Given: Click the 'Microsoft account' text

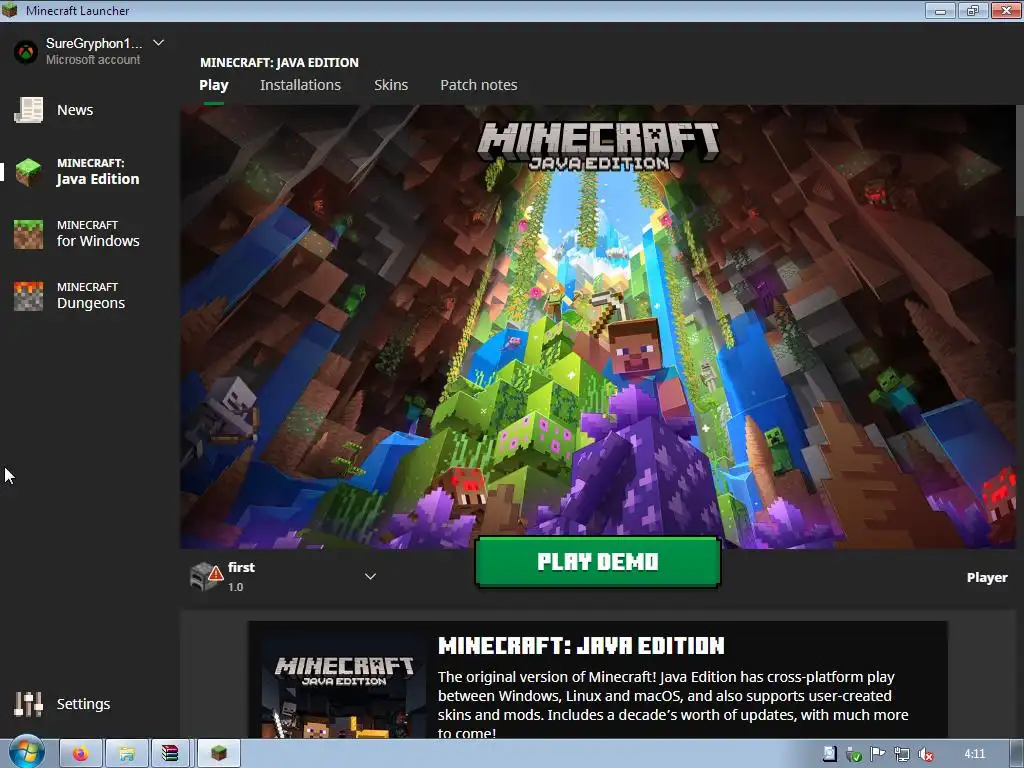Looking at the screenshot, I should tap(93, 59).
